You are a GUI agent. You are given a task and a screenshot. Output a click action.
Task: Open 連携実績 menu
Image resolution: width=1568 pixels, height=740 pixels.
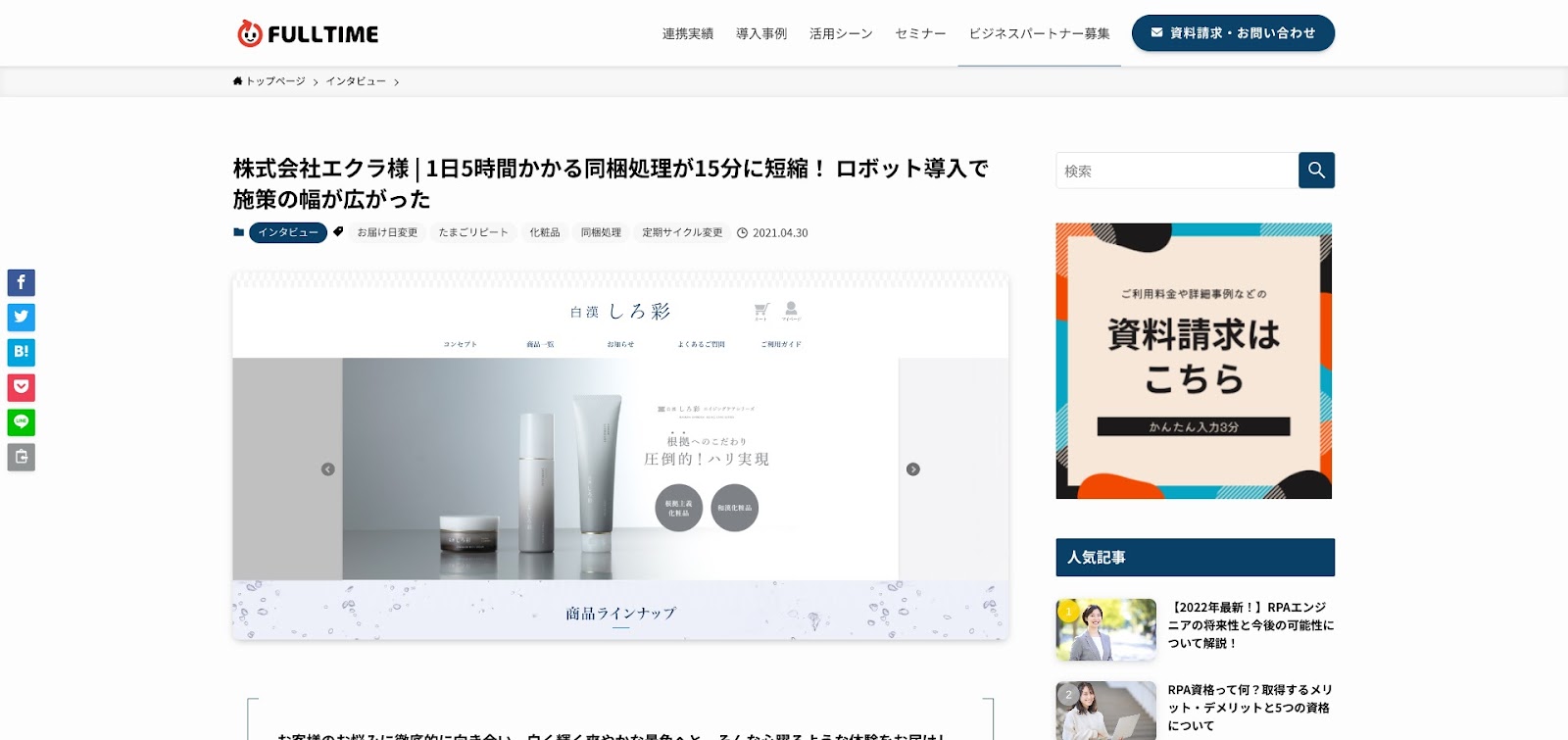pyautogui.click(x=688, y=33)
